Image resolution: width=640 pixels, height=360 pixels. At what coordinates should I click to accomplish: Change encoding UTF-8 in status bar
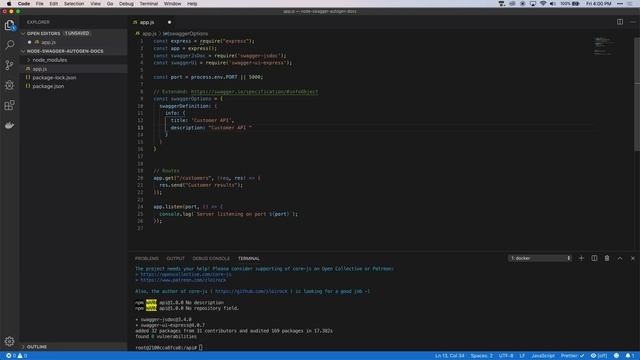coord(506,356)
